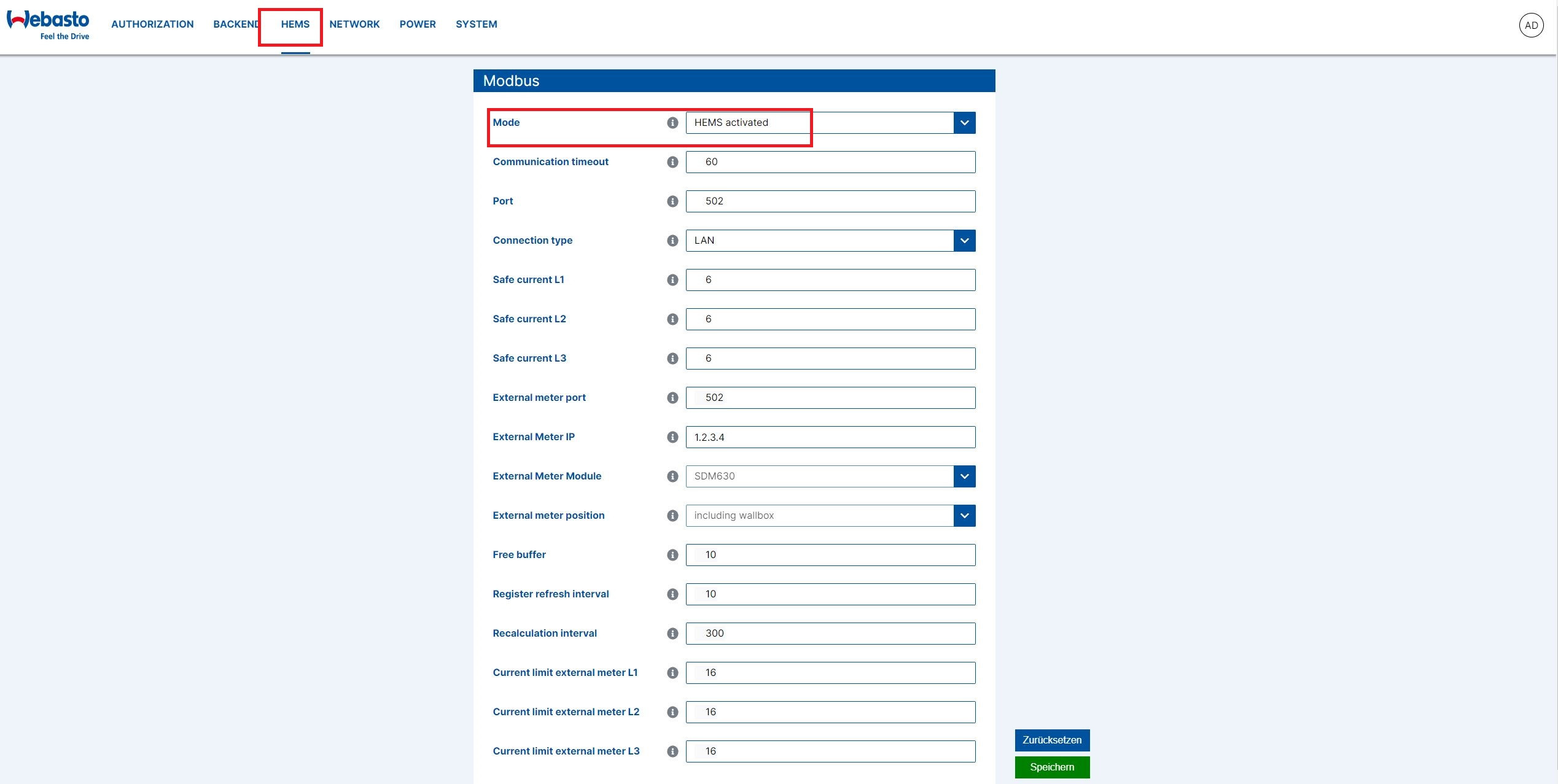Open the AD user avatar menu
The height and width of the screenshot is (784, 1558).
1531,25
